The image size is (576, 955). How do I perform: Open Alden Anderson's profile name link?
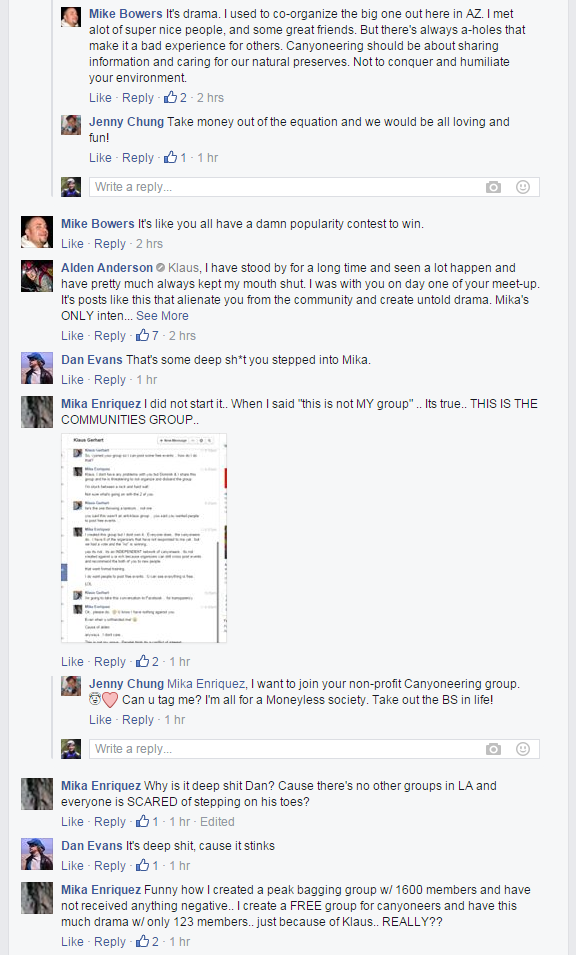(107, 267)
